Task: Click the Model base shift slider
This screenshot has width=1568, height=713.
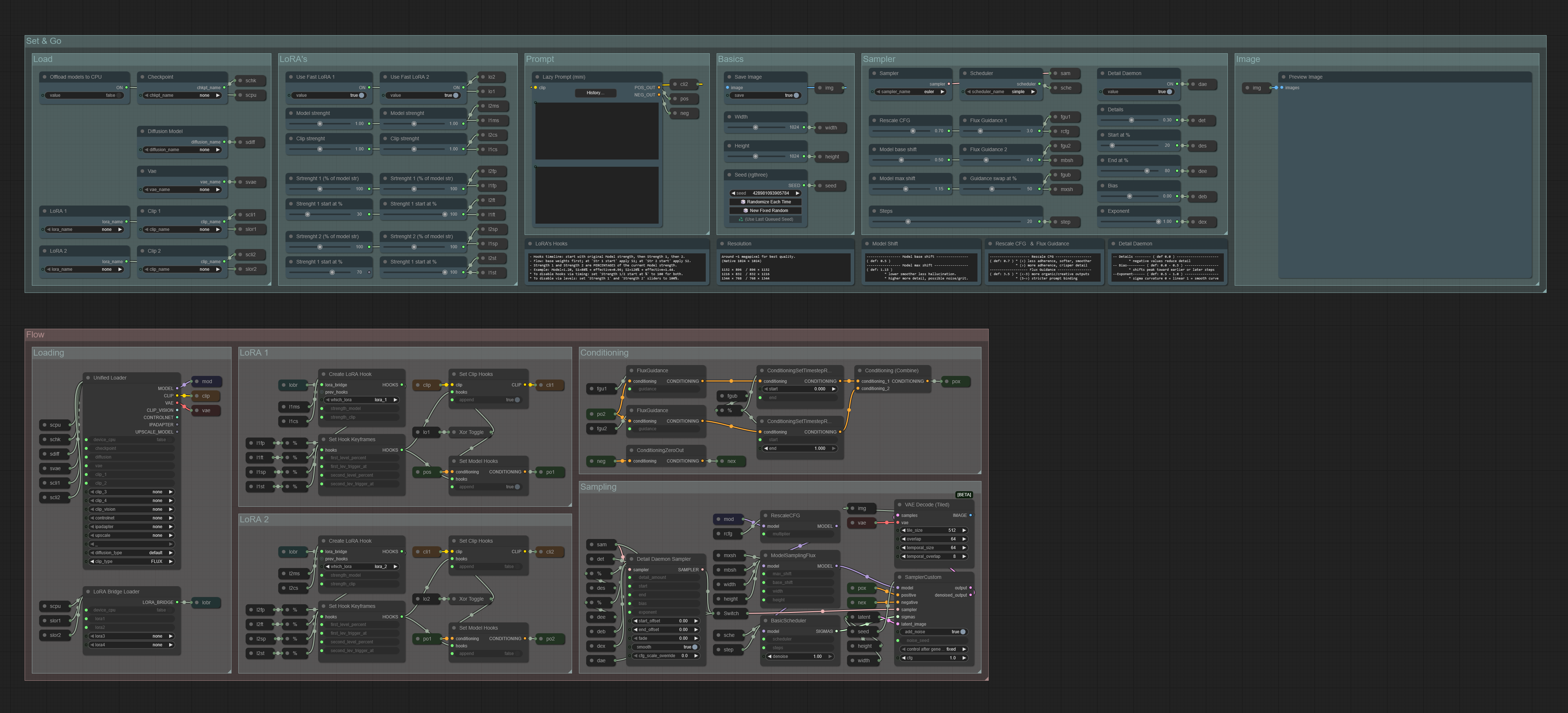Action: tap(901, 161)
